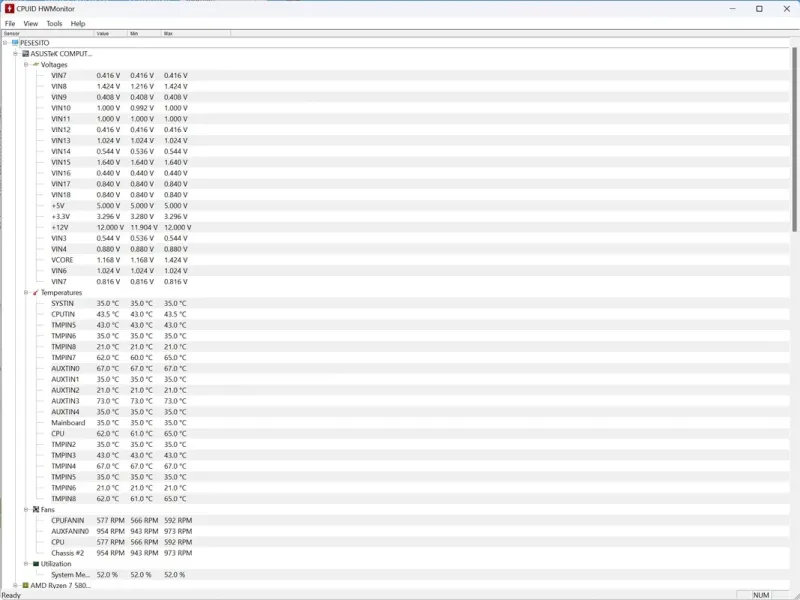Open the Tools menu
Image resolution: width=800 pixels, height=600 pixels.
[x=54, y=23]
